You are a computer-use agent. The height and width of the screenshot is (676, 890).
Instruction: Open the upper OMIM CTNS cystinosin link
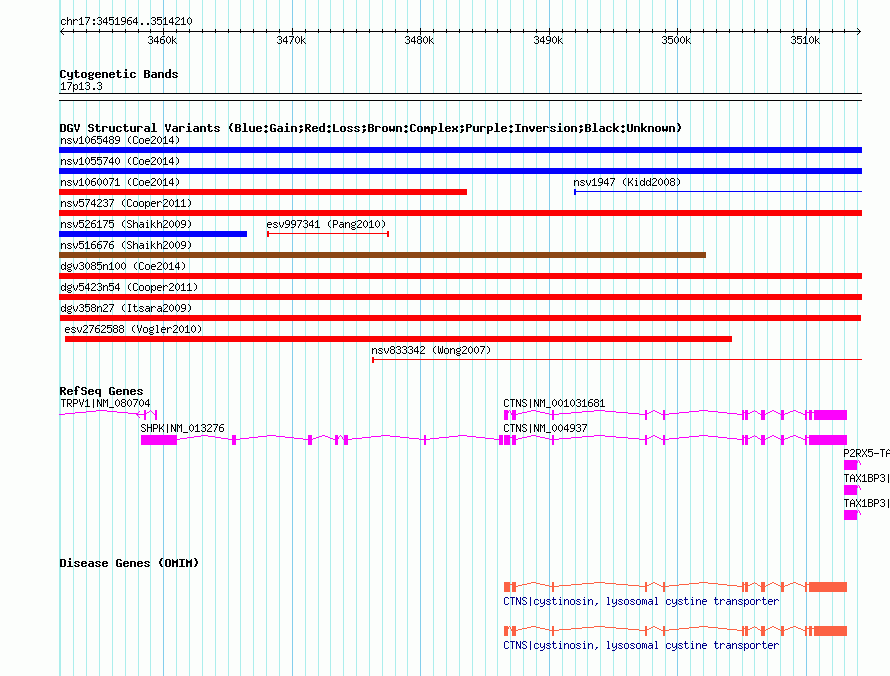[x=641, y=601]
